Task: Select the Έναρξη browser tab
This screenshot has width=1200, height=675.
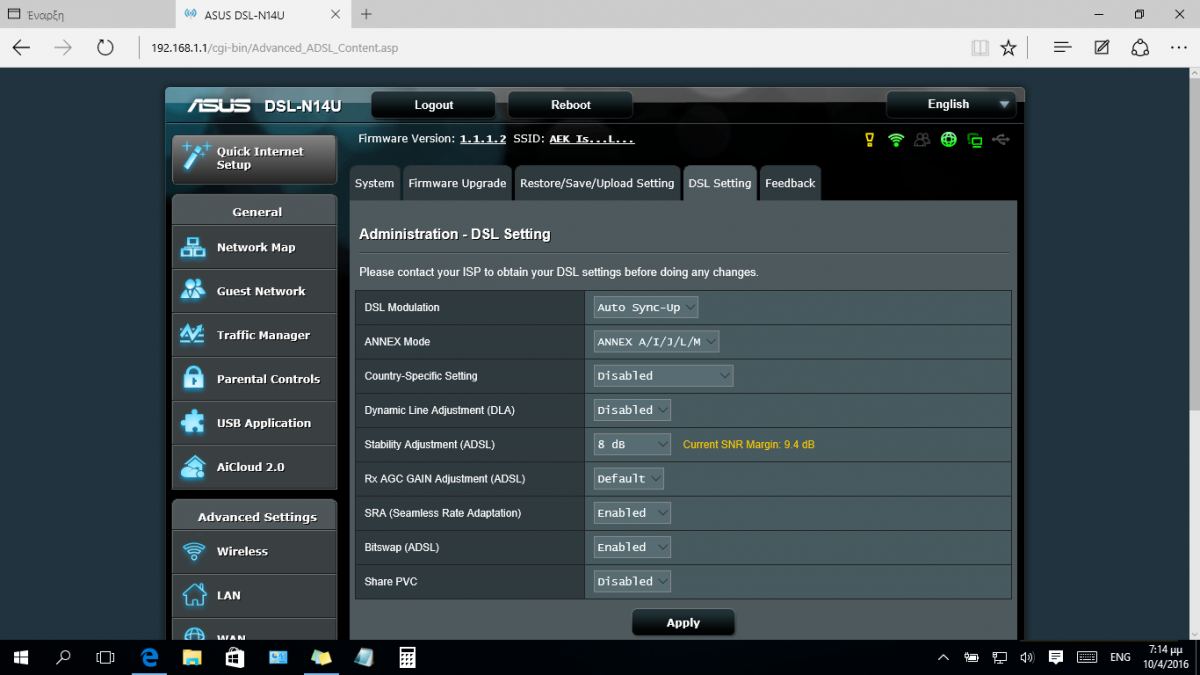Action: pyautogui.click(x=87, y=14)
